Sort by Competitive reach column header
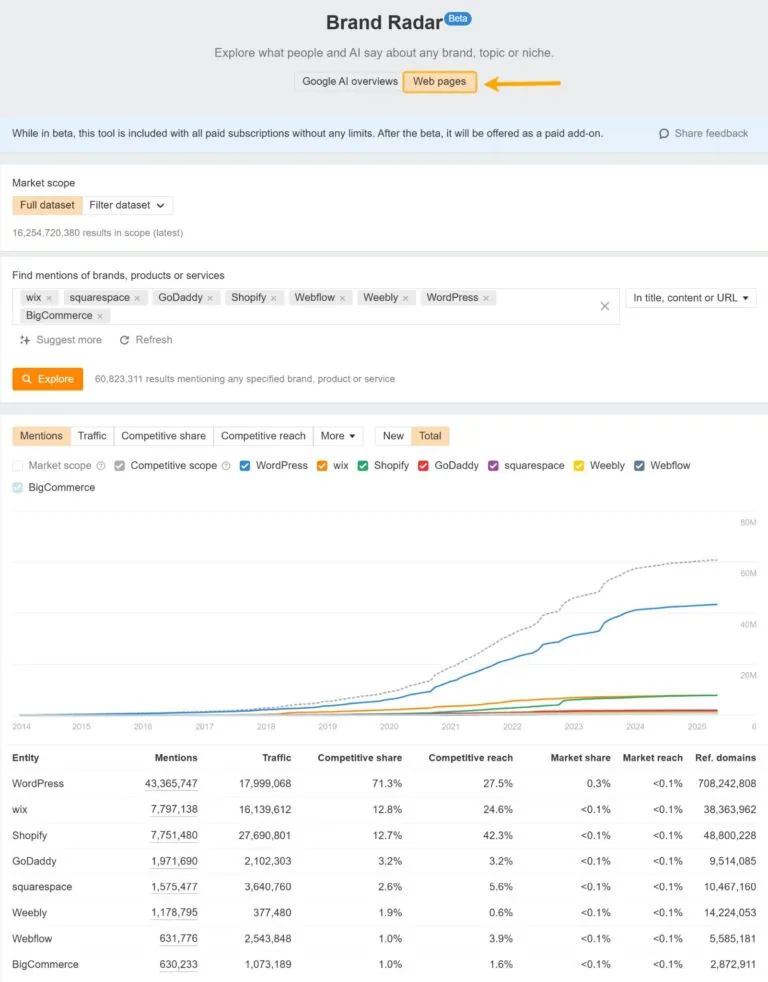Screen dimensions: 768x982 [x=470, y=758]
